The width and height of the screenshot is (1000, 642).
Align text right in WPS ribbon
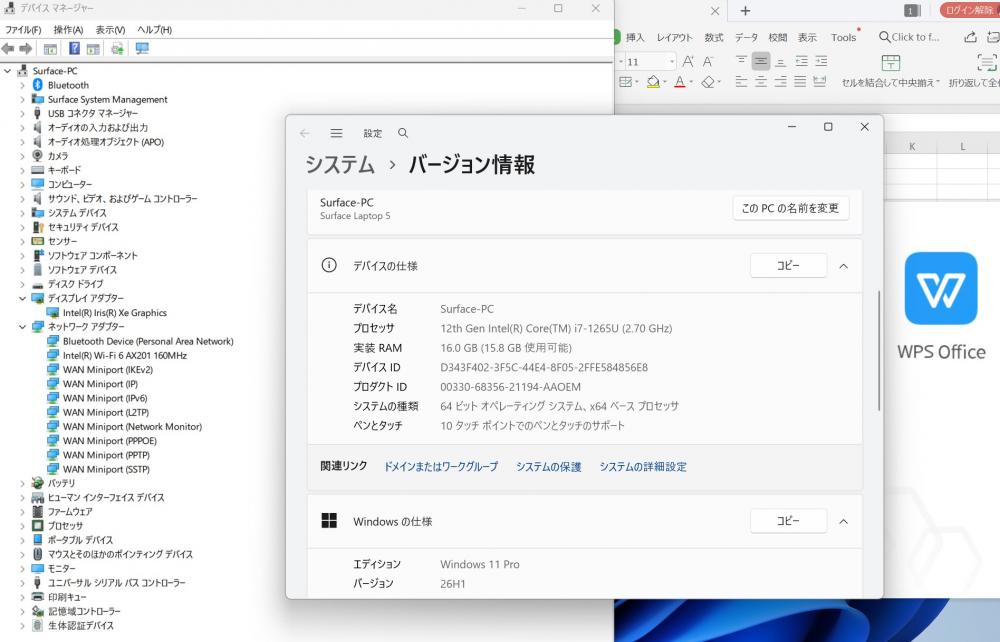click(x=781, y=82)
